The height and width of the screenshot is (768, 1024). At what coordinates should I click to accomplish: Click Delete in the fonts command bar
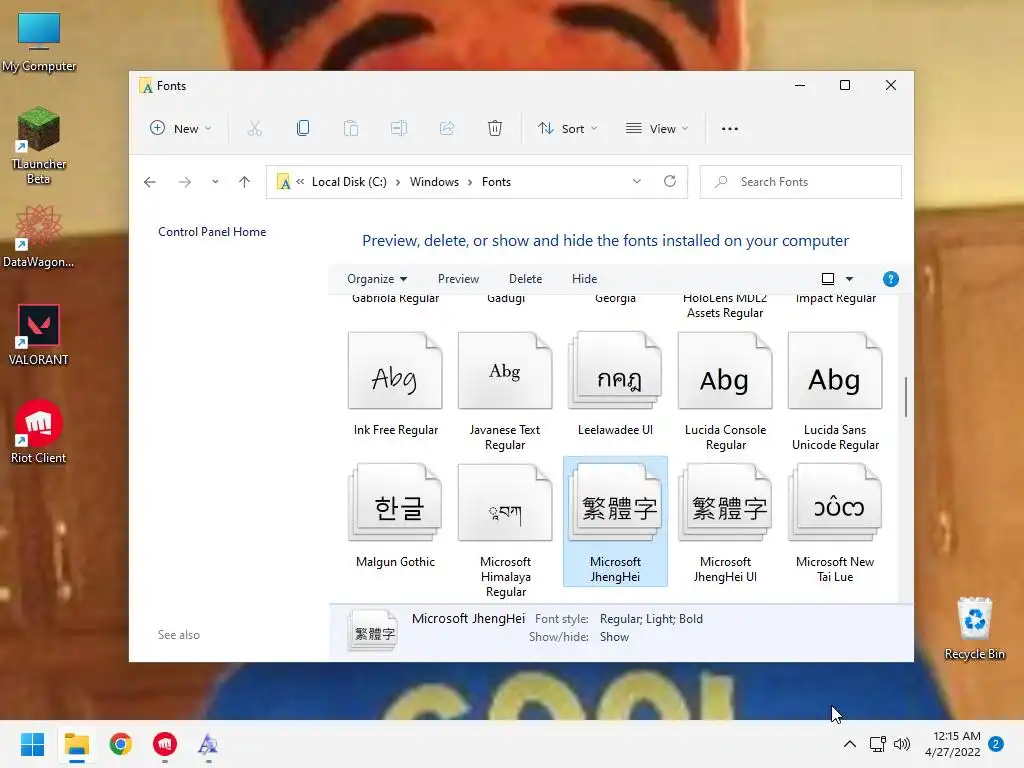(x=525, y=279)
